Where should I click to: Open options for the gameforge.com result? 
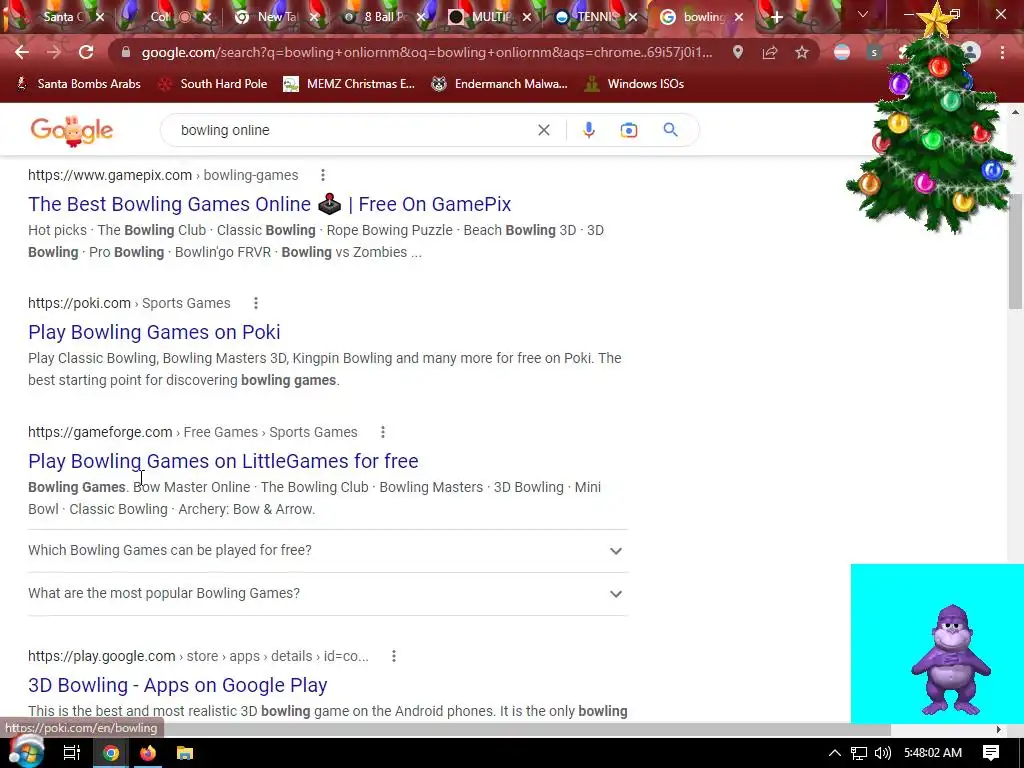[383, 432]
